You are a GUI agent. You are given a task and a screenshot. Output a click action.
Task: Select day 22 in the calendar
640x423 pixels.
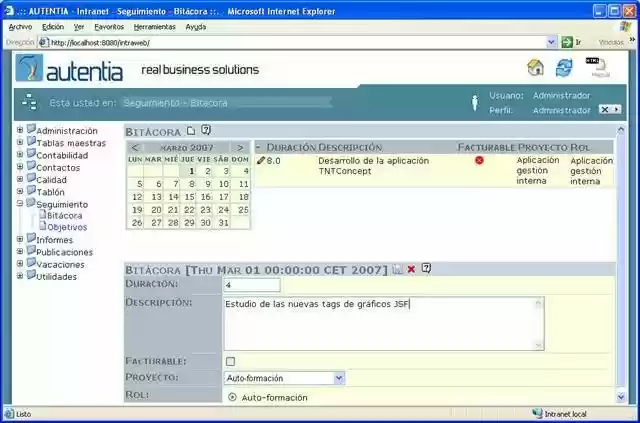point(189,210)
